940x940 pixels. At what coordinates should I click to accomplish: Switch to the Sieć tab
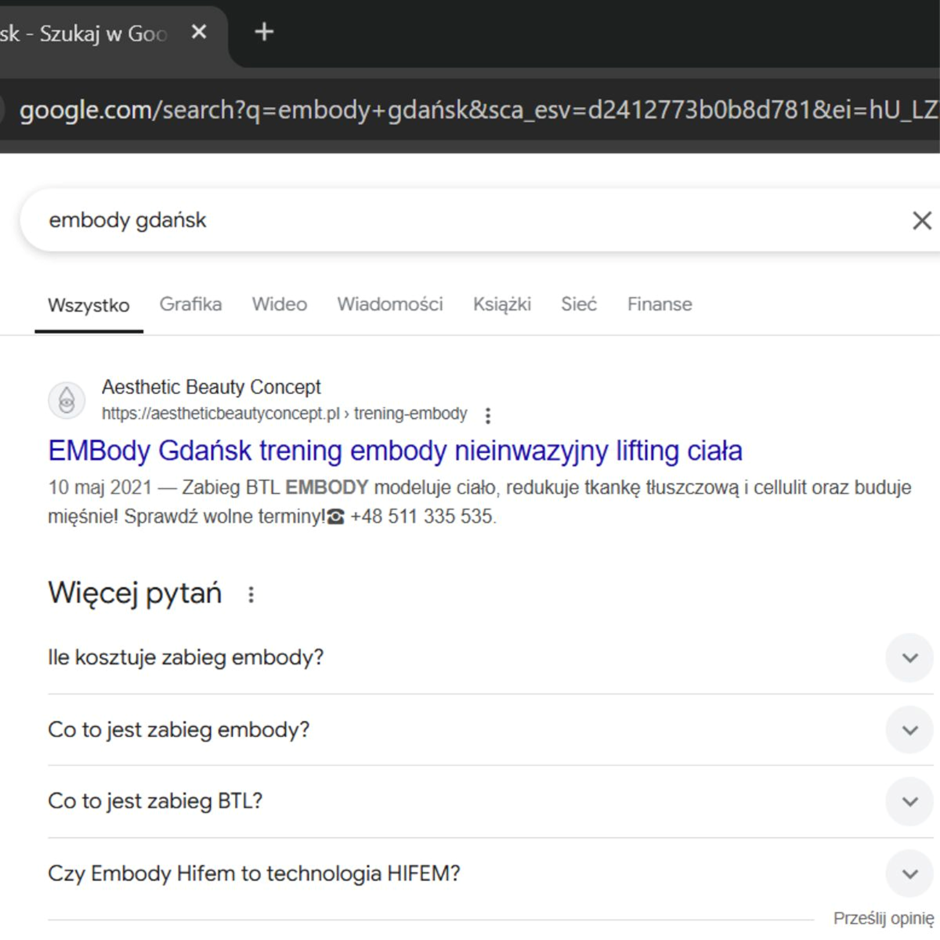(579, 305)
